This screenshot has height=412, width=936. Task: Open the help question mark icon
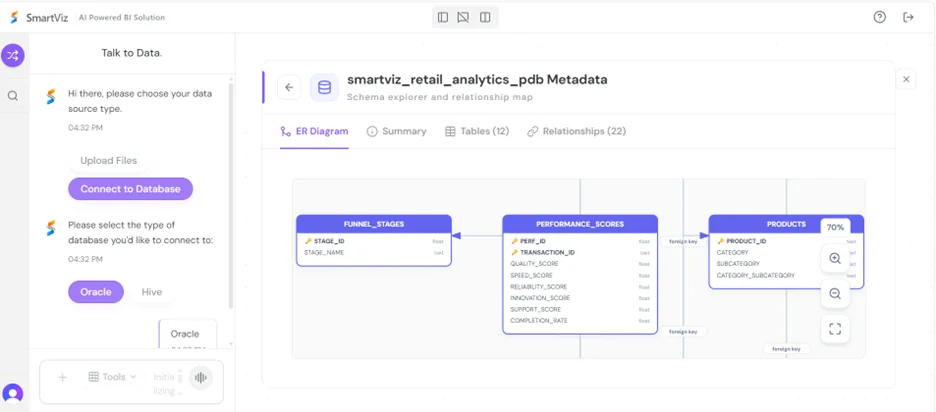click(x=879, y=17)
